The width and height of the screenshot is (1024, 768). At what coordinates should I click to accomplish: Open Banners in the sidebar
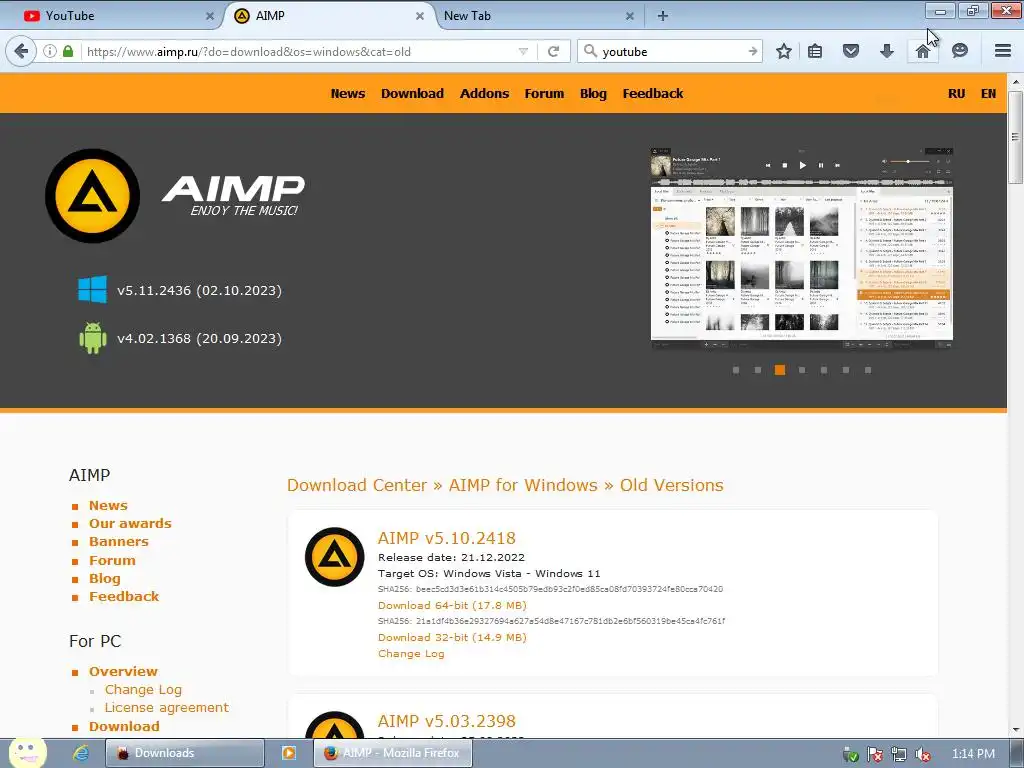point(118,541)
